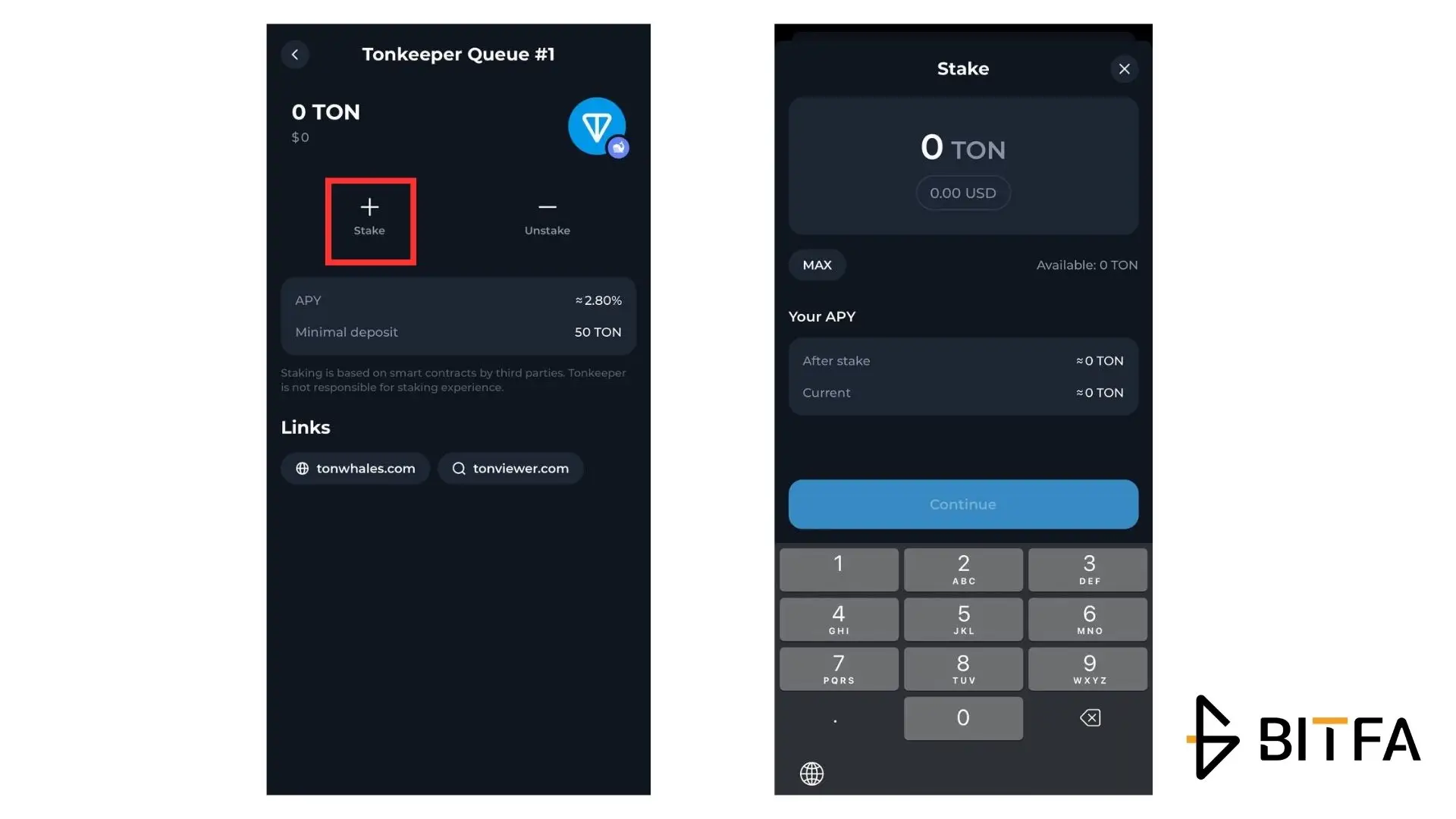Click the MAX button for available TON
1456x819 pixels.
(x=817, y=264)
